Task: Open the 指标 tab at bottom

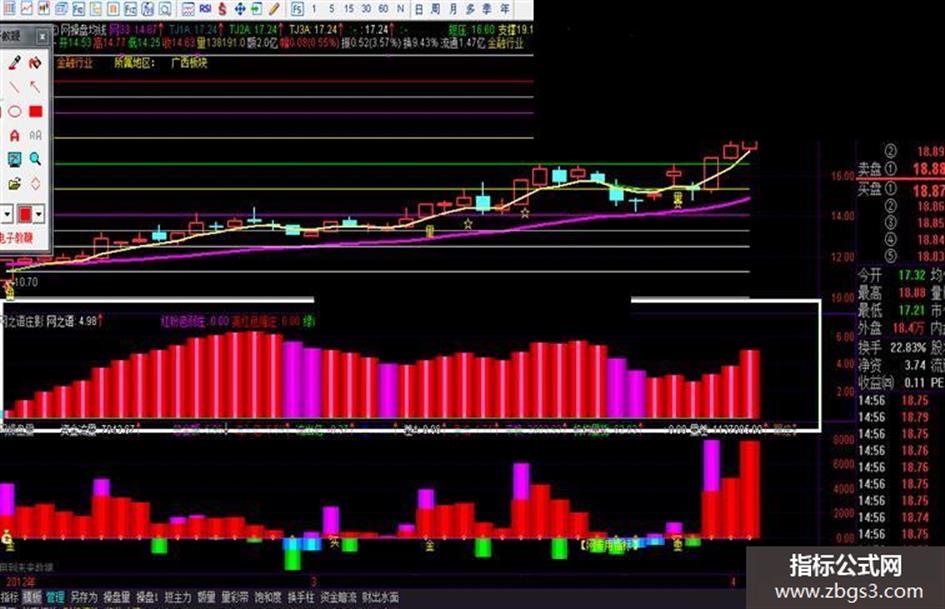Action: click(10, 598)
